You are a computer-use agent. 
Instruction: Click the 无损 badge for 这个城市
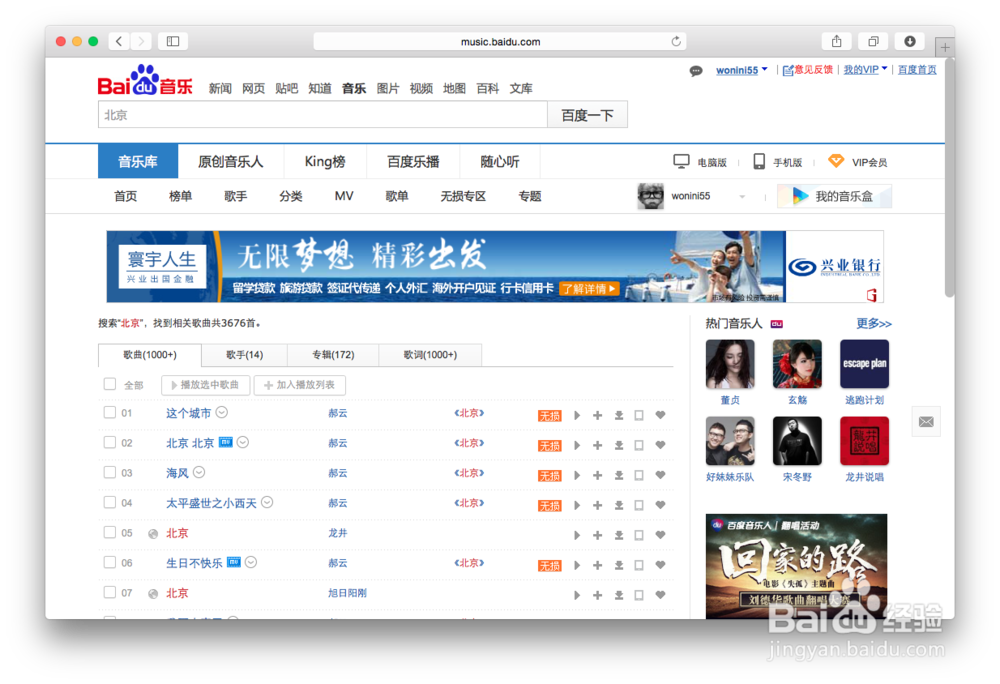[x=550, y=416]
